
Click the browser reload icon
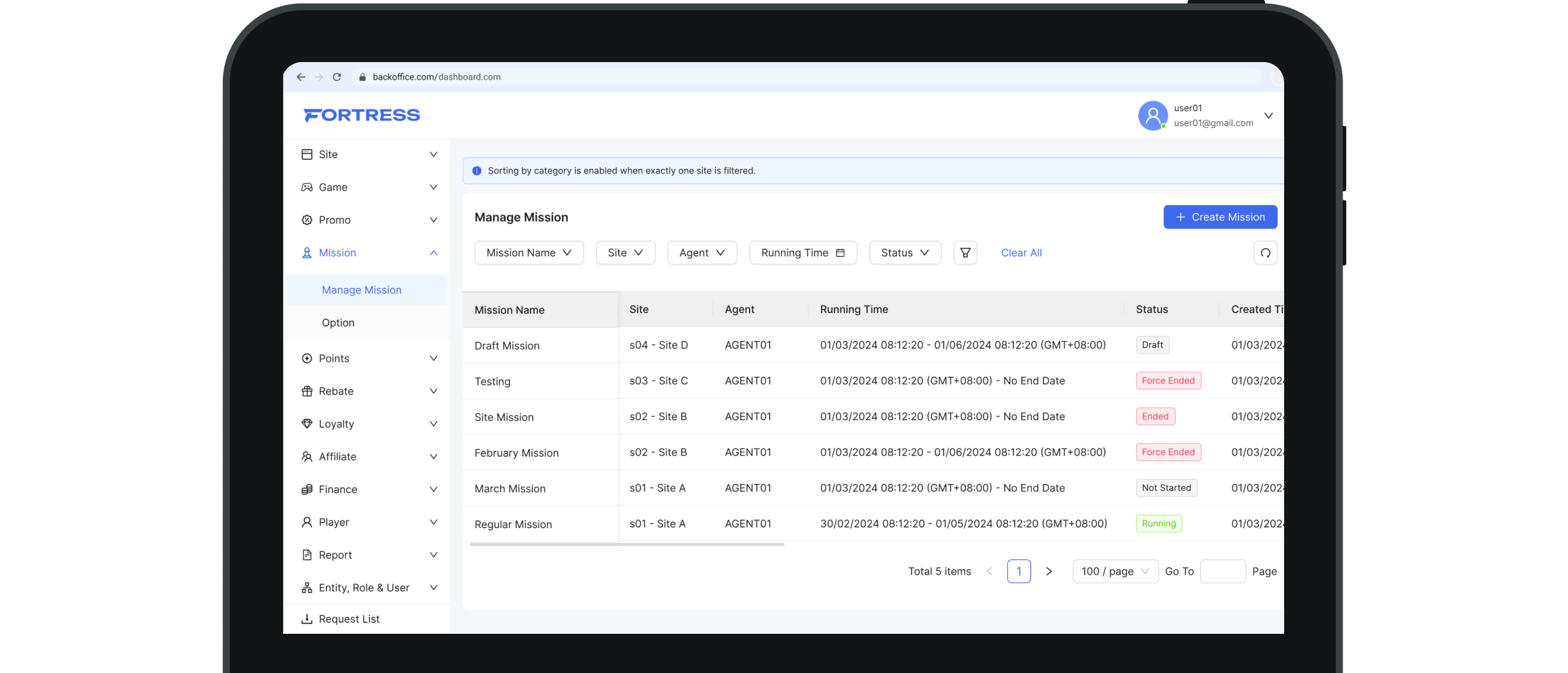(337, 77)
